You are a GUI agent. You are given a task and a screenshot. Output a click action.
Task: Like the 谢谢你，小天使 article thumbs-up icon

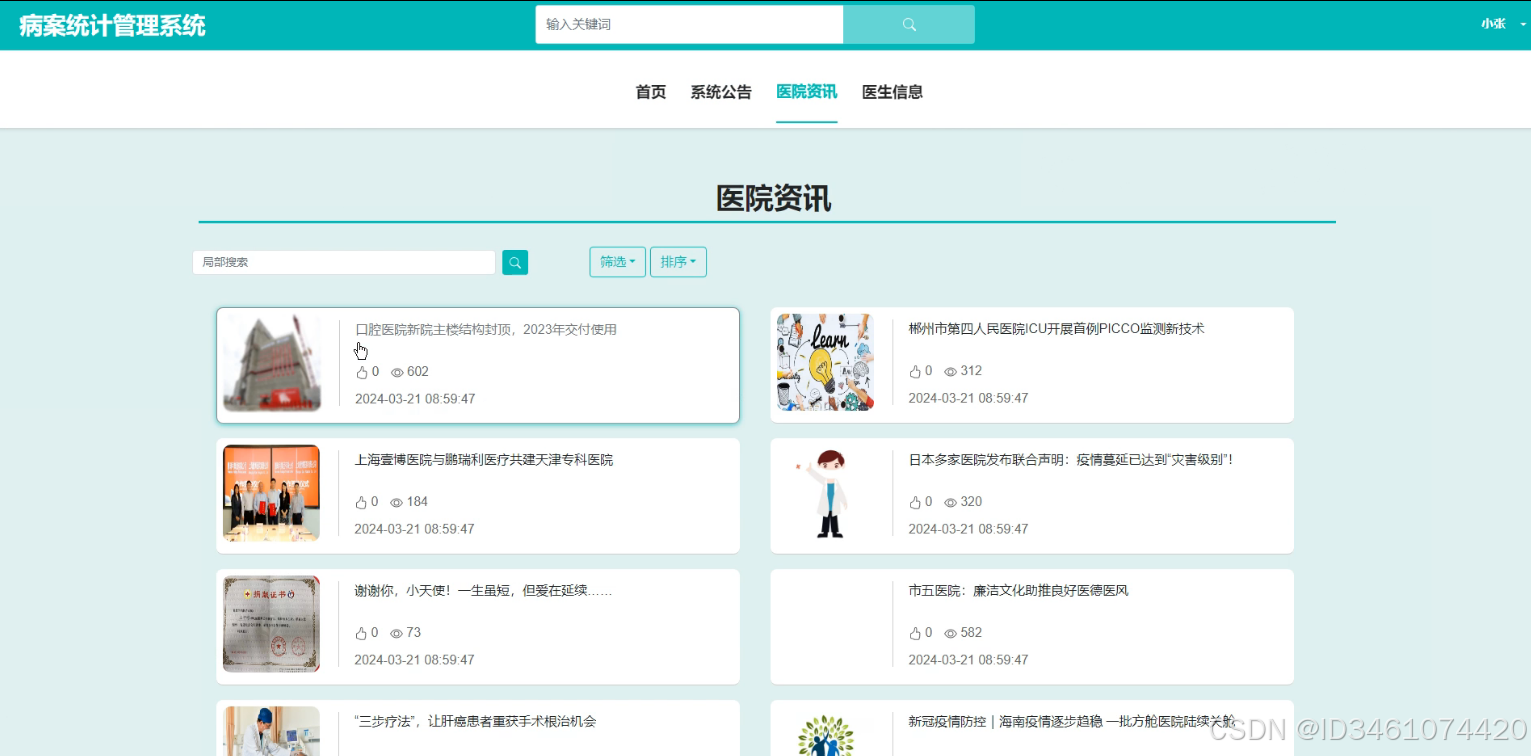click(x=361, y=633)
